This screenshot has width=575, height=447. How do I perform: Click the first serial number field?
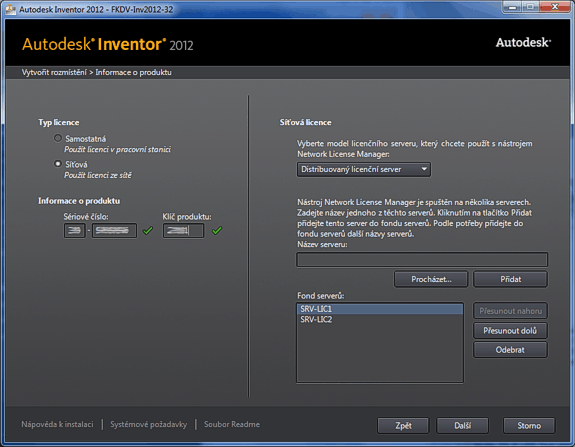click(x=74, y=231)
